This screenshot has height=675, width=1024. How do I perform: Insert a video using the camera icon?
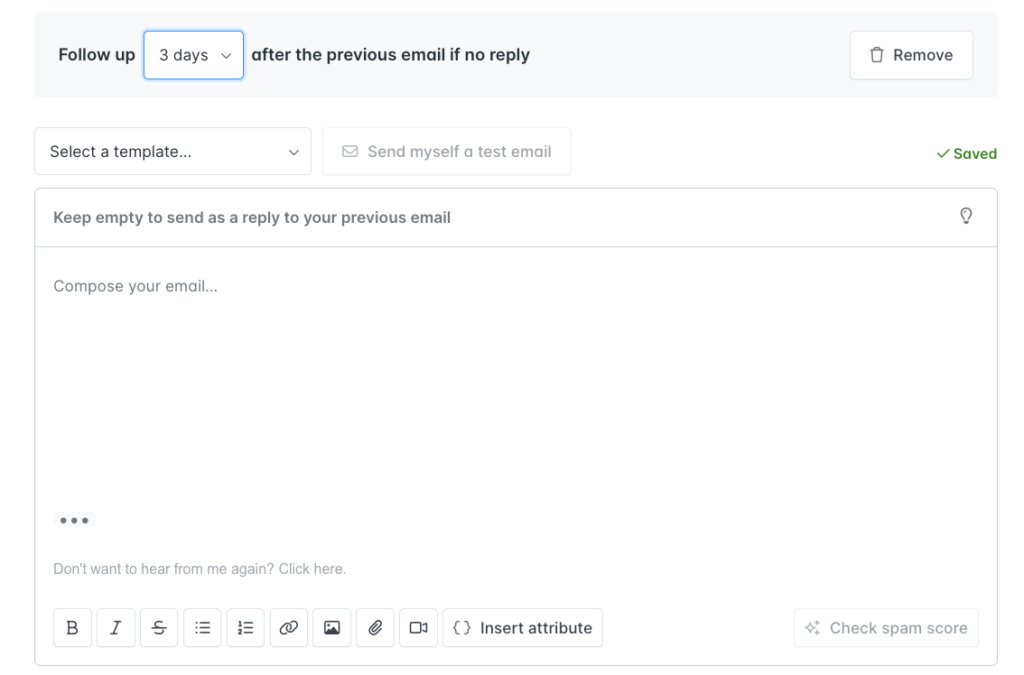click(x=418, y=627)
